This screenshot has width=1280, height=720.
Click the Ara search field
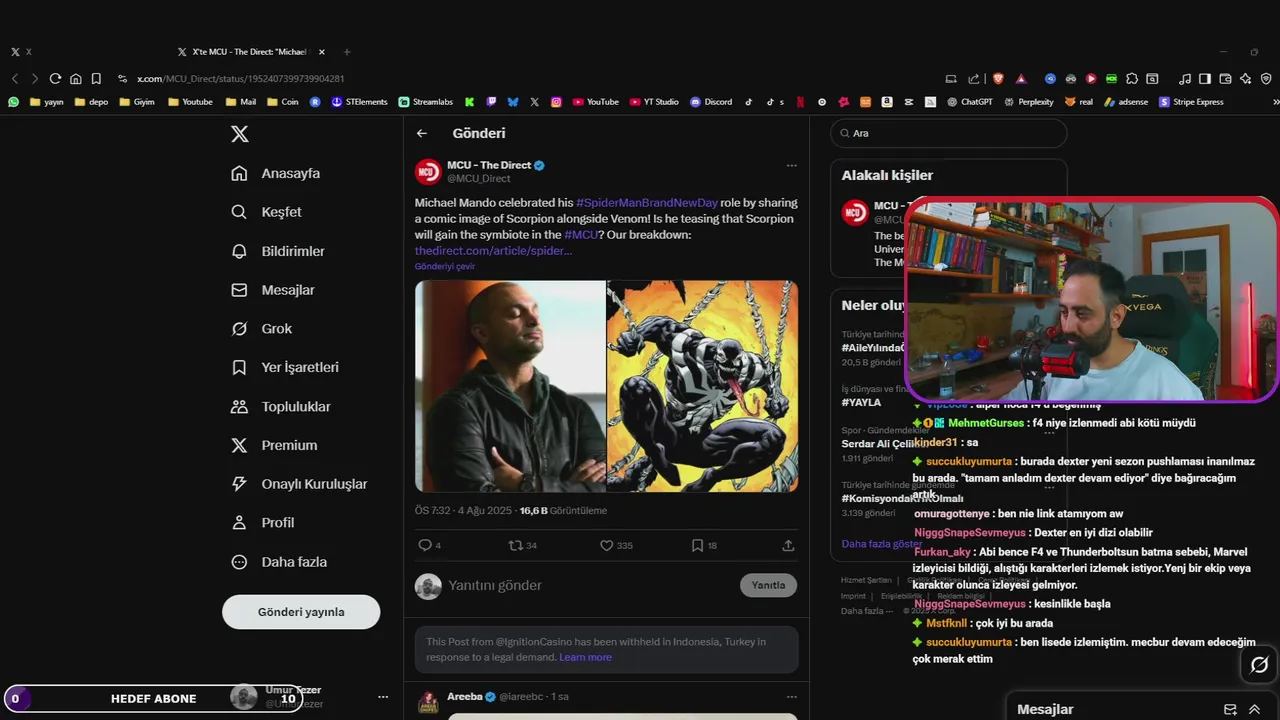tap(949, 133)
